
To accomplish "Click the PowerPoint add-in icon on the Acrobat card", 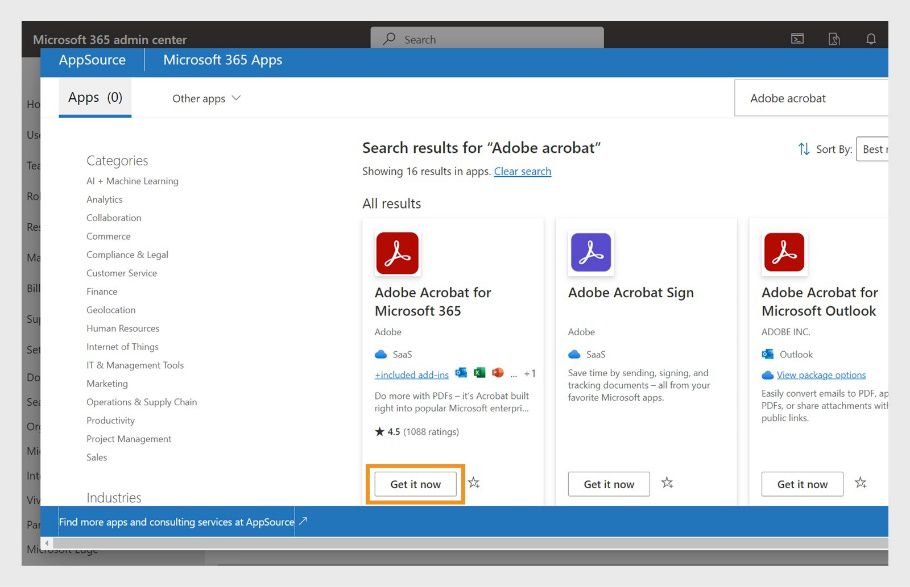I will [x=497, y=372].
